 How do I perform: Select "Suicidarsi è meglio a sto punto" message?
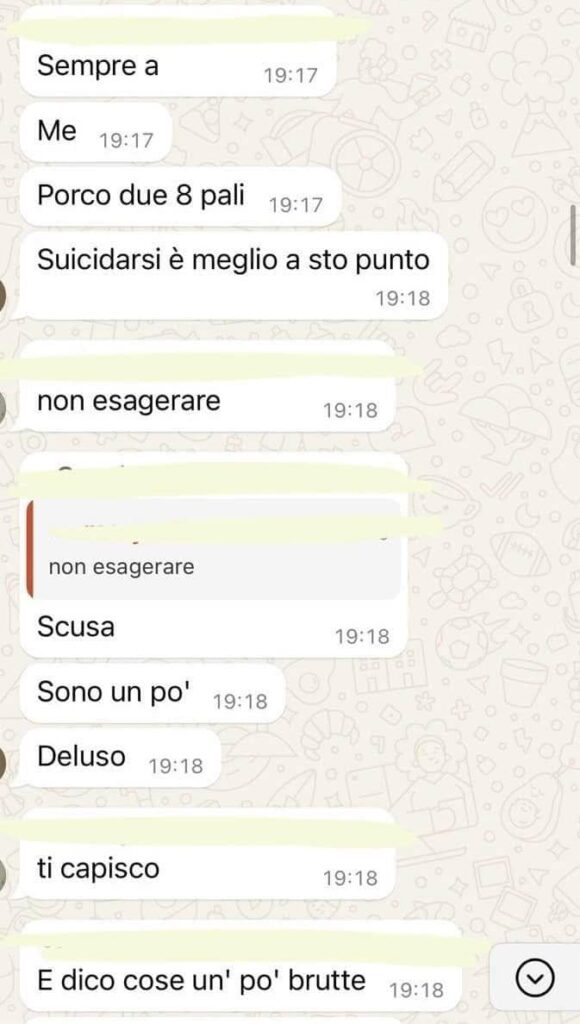tap(233, 276)
